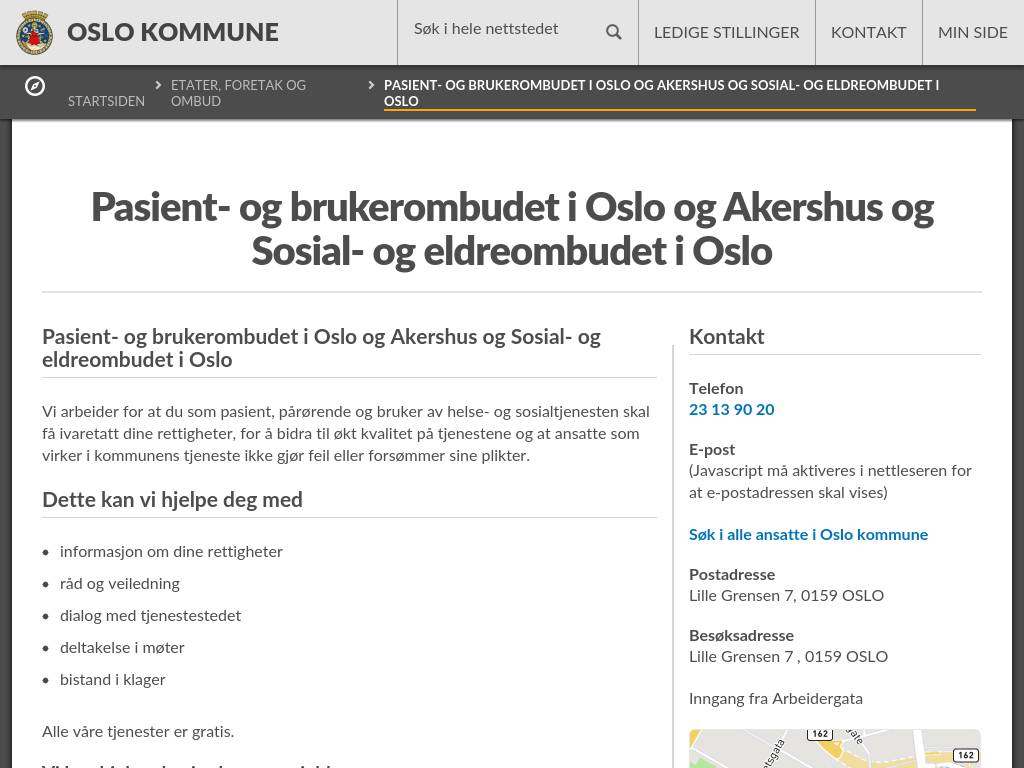
Task: Click the map thumbnail below the address
Action: coord(834,749)
